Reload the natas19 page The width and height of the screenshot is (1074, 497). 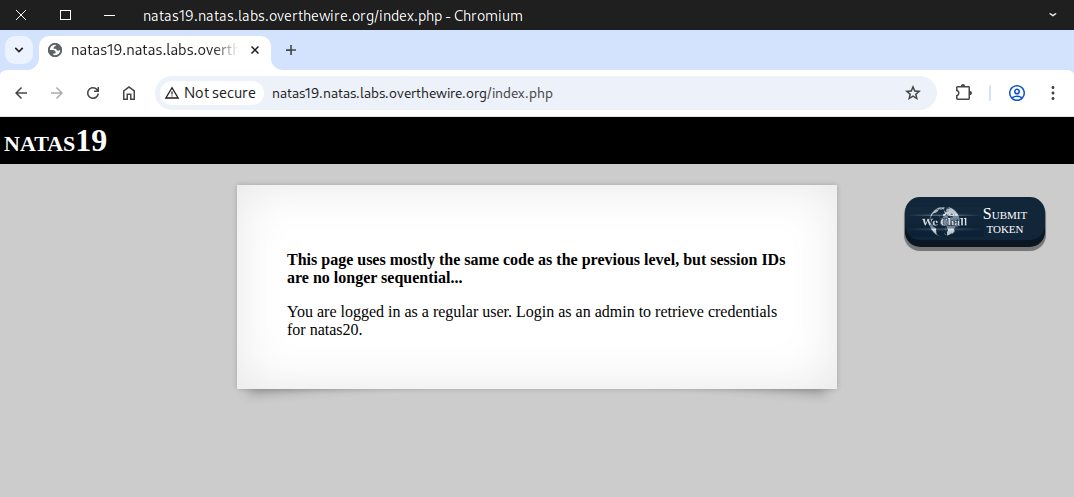(93, 93)
